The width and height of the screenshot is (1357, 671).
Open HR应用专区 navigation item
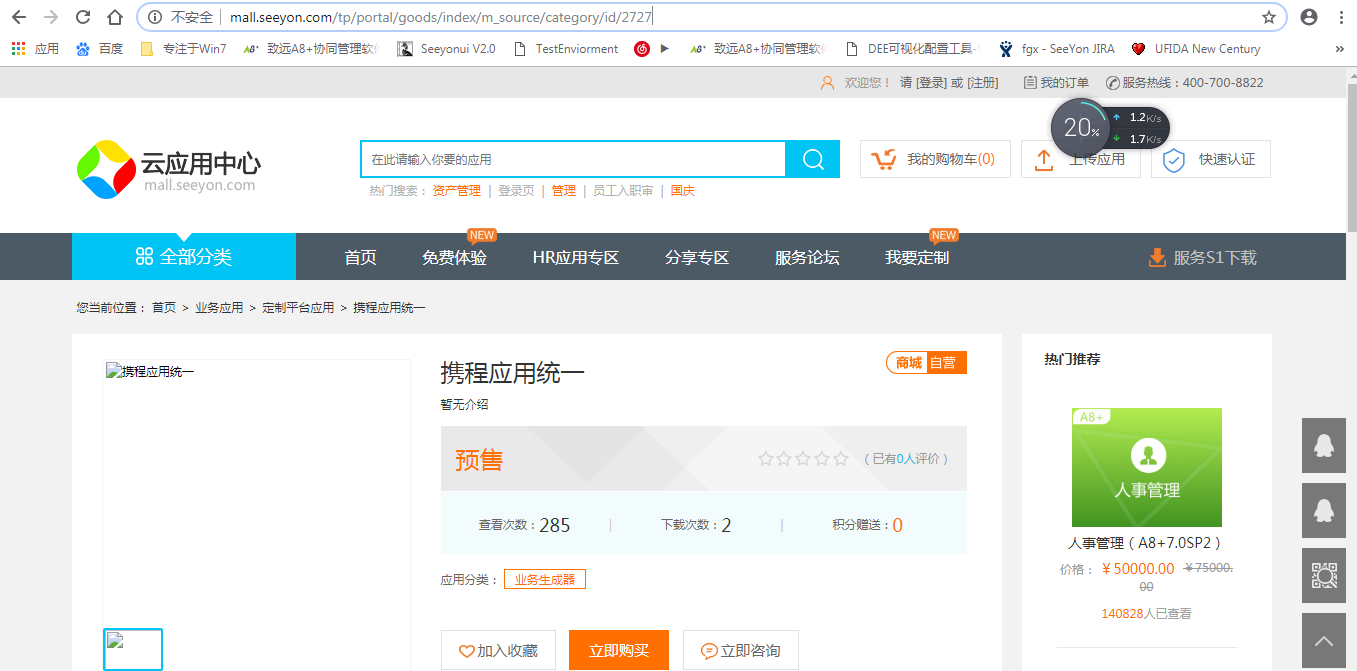(x=576, y=258)
